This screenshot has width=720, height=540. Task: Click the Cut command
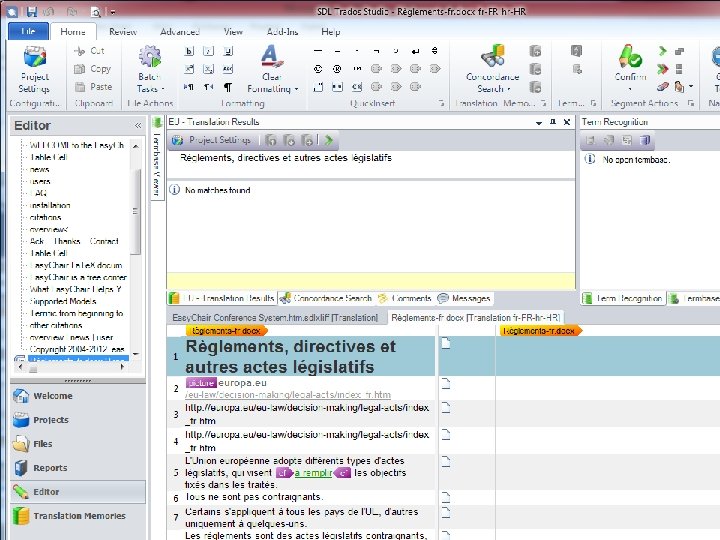click(90, 51)
